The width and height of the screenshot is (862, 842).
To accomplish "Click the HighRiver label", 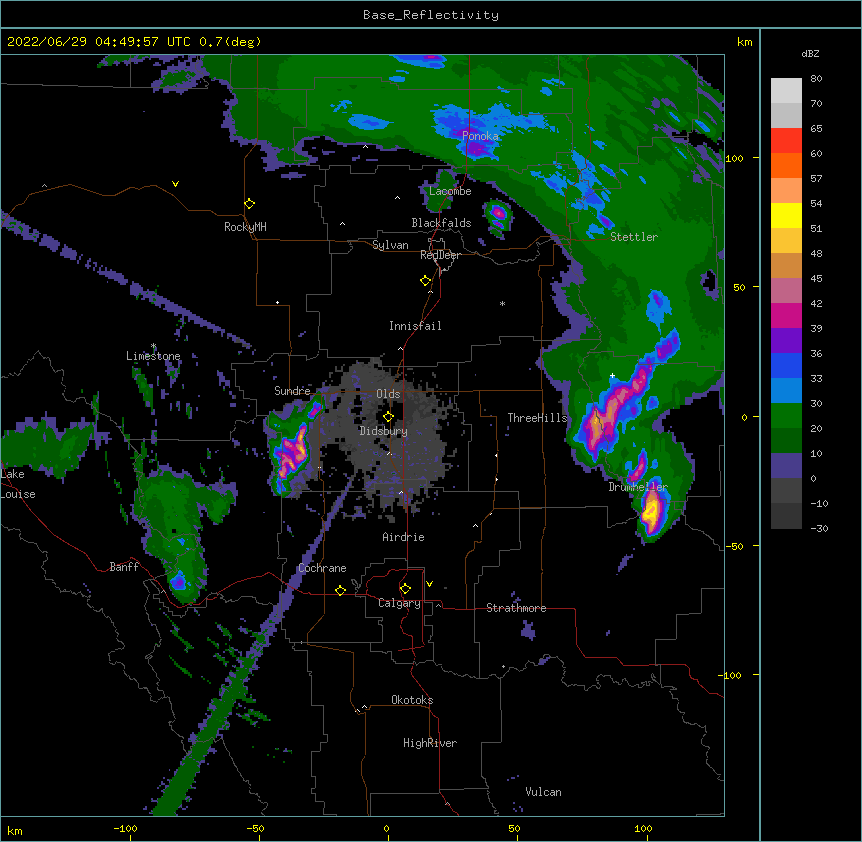I will coord(430,743).
